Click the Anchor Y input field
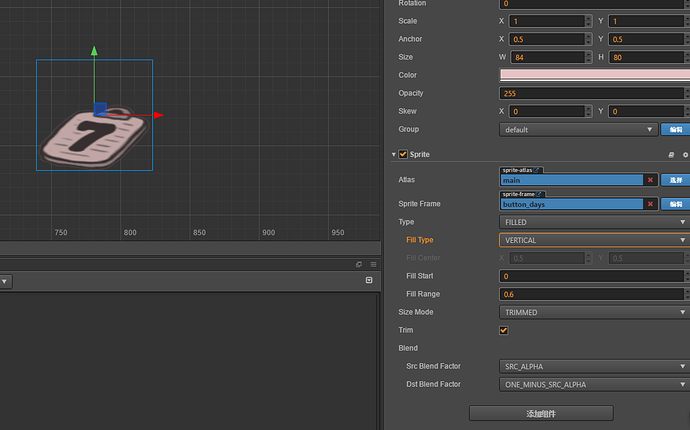Screen dimensions: 690x430 (646, 39)
